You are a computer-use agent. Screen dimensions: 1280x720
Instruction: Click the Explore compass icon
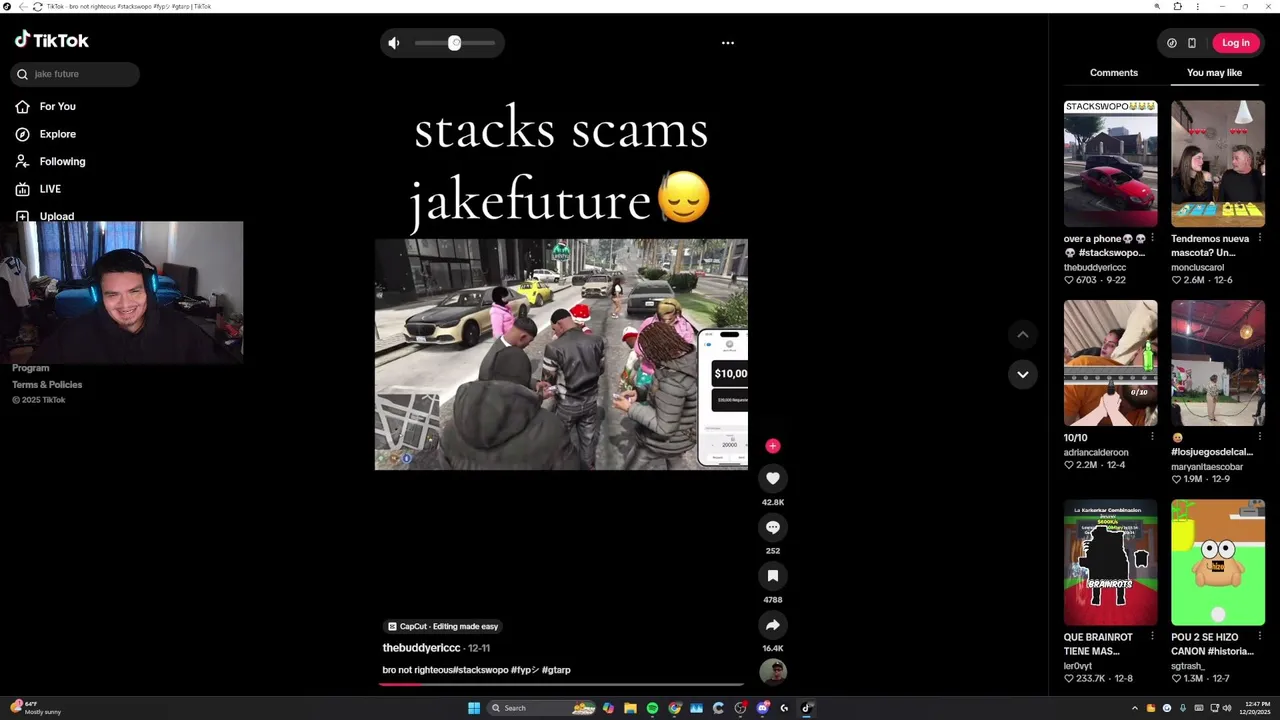pyautogui.click(x=22, y=134)
